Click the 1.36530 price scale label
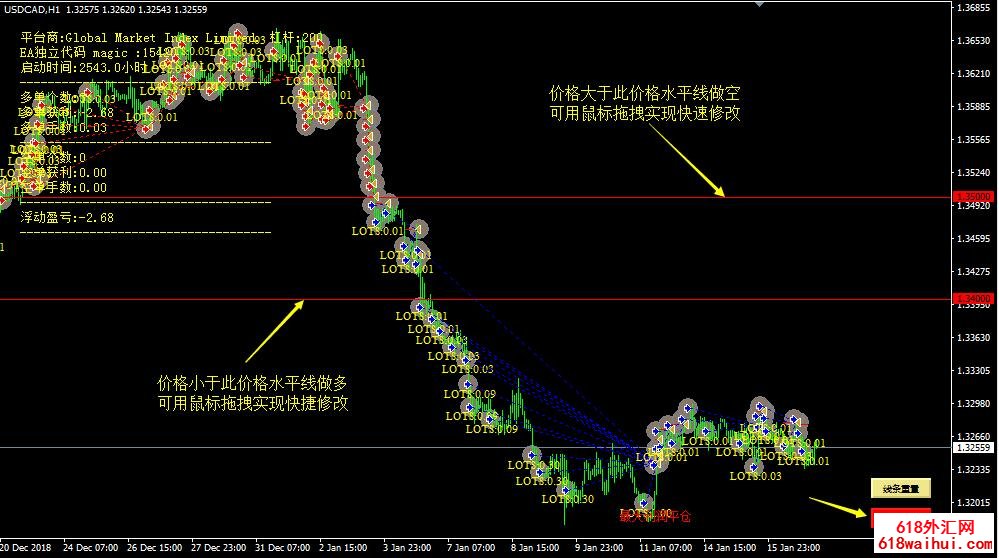 coord(974,40)
